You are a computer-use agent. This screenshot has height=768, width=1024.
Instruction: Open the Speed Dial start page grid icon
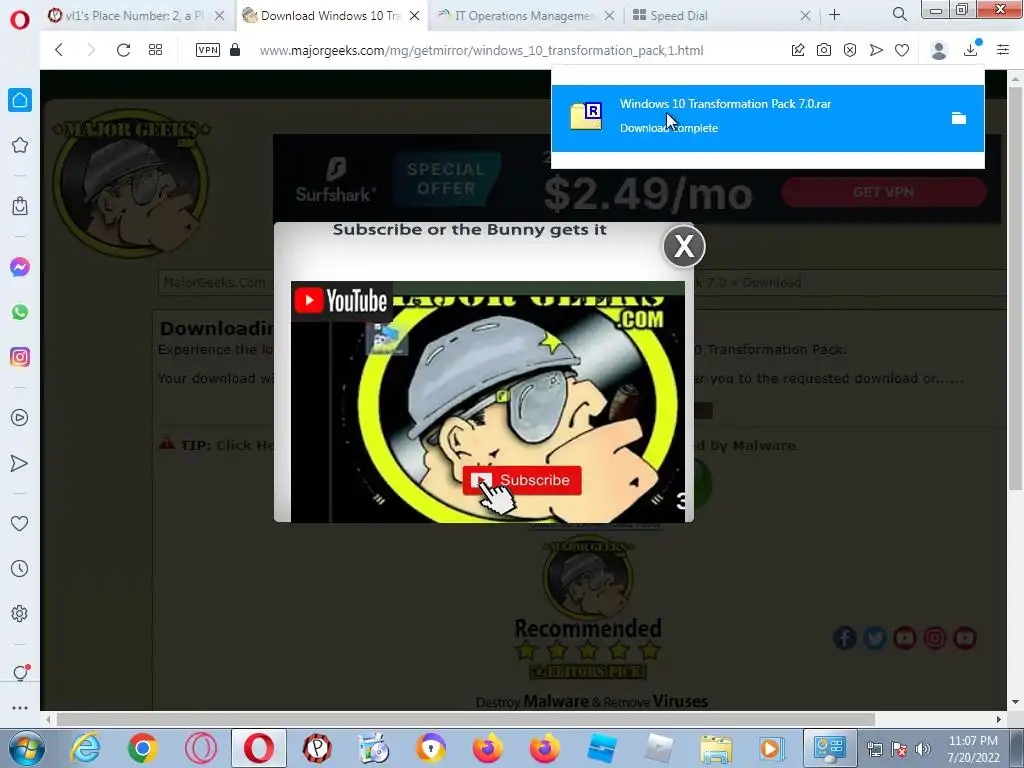tap(155, 50)
